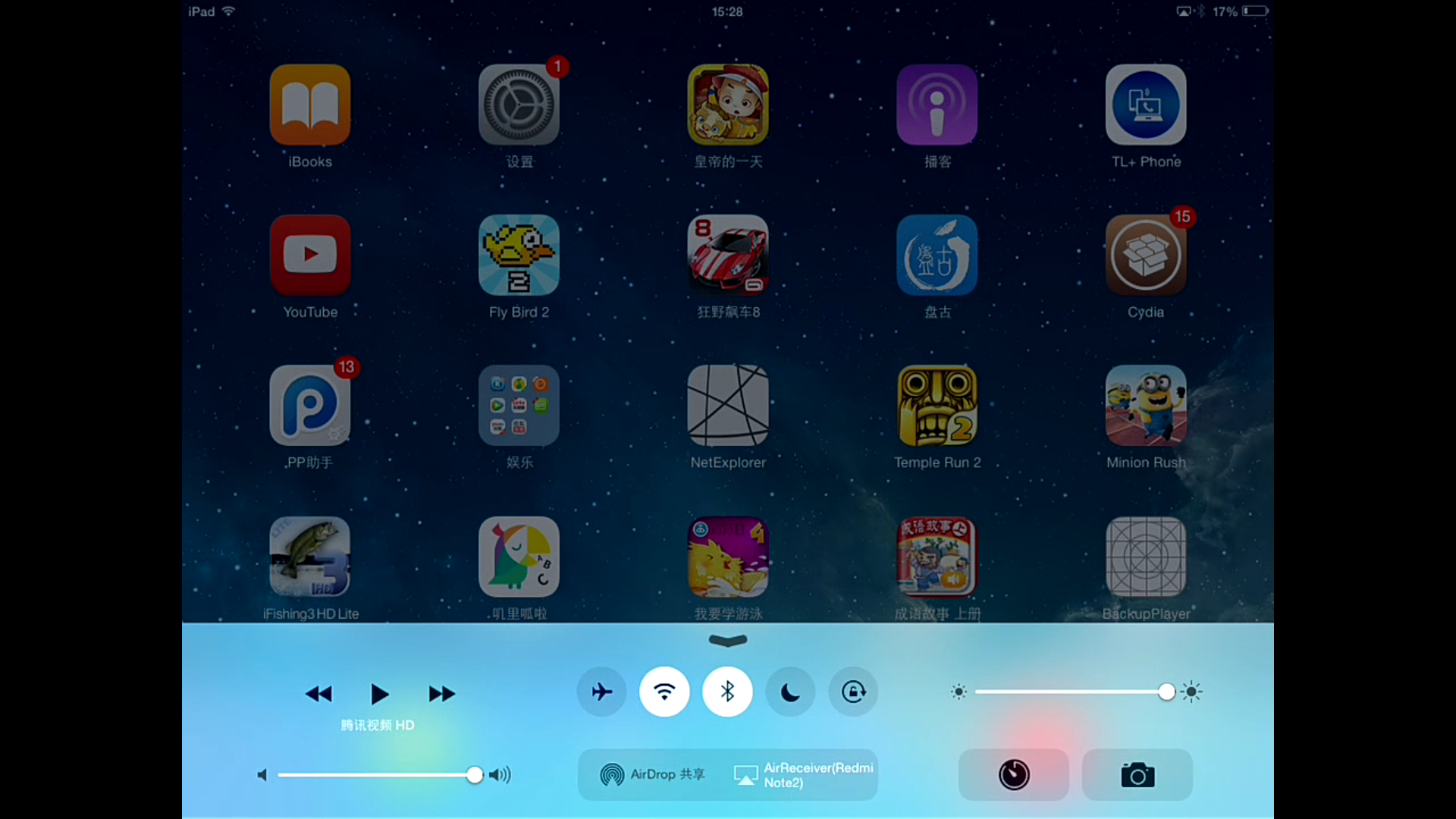Open the TL+ Phone app
The height and width of the screenshot is (819, 1456).
[x=1145, y=105]
